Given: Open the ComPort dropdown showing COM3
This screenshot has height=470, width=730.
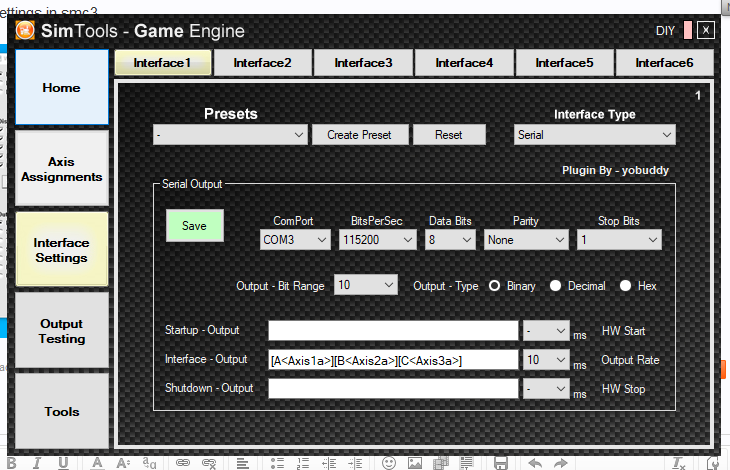Looking at the screenshot, I should (295, 240).
